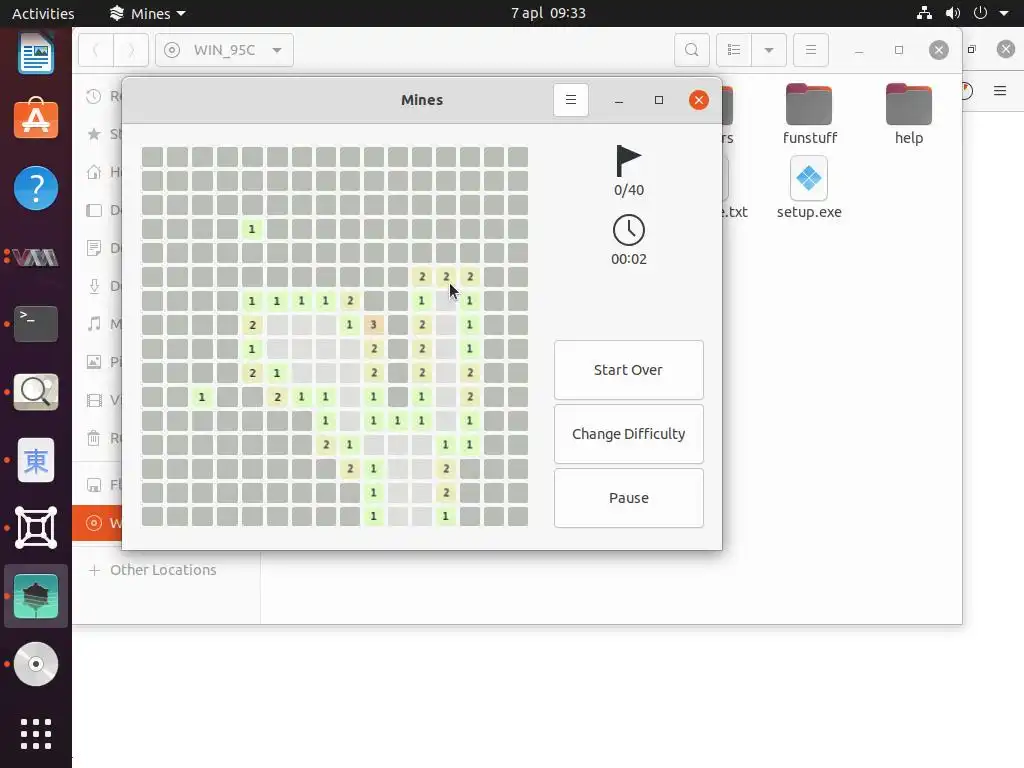
Task: Click the 00:02 timer text
Action: click(x=628, y=259)
